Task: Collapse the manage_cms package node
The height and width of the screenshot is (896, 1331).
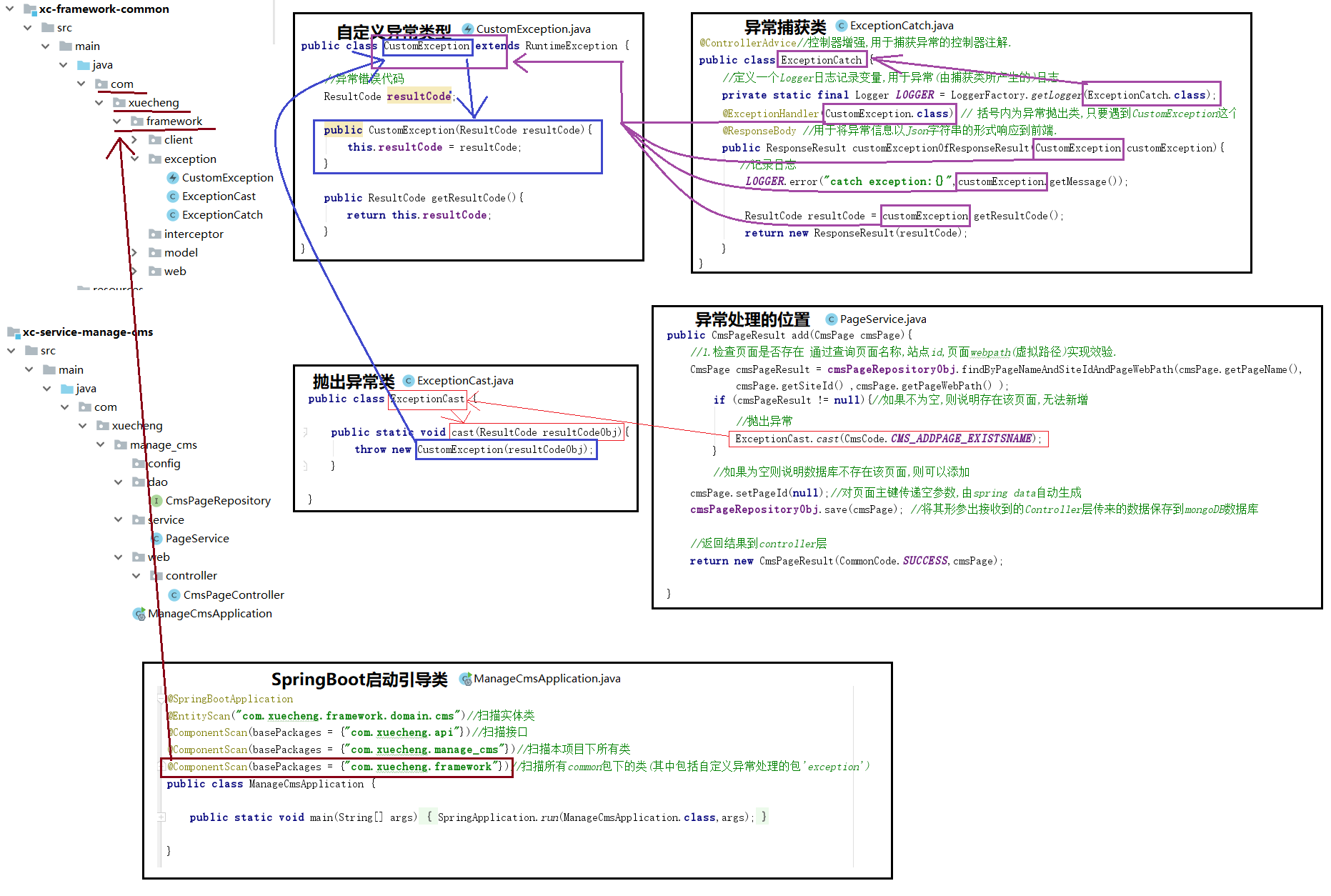Action: coord(101,444)
